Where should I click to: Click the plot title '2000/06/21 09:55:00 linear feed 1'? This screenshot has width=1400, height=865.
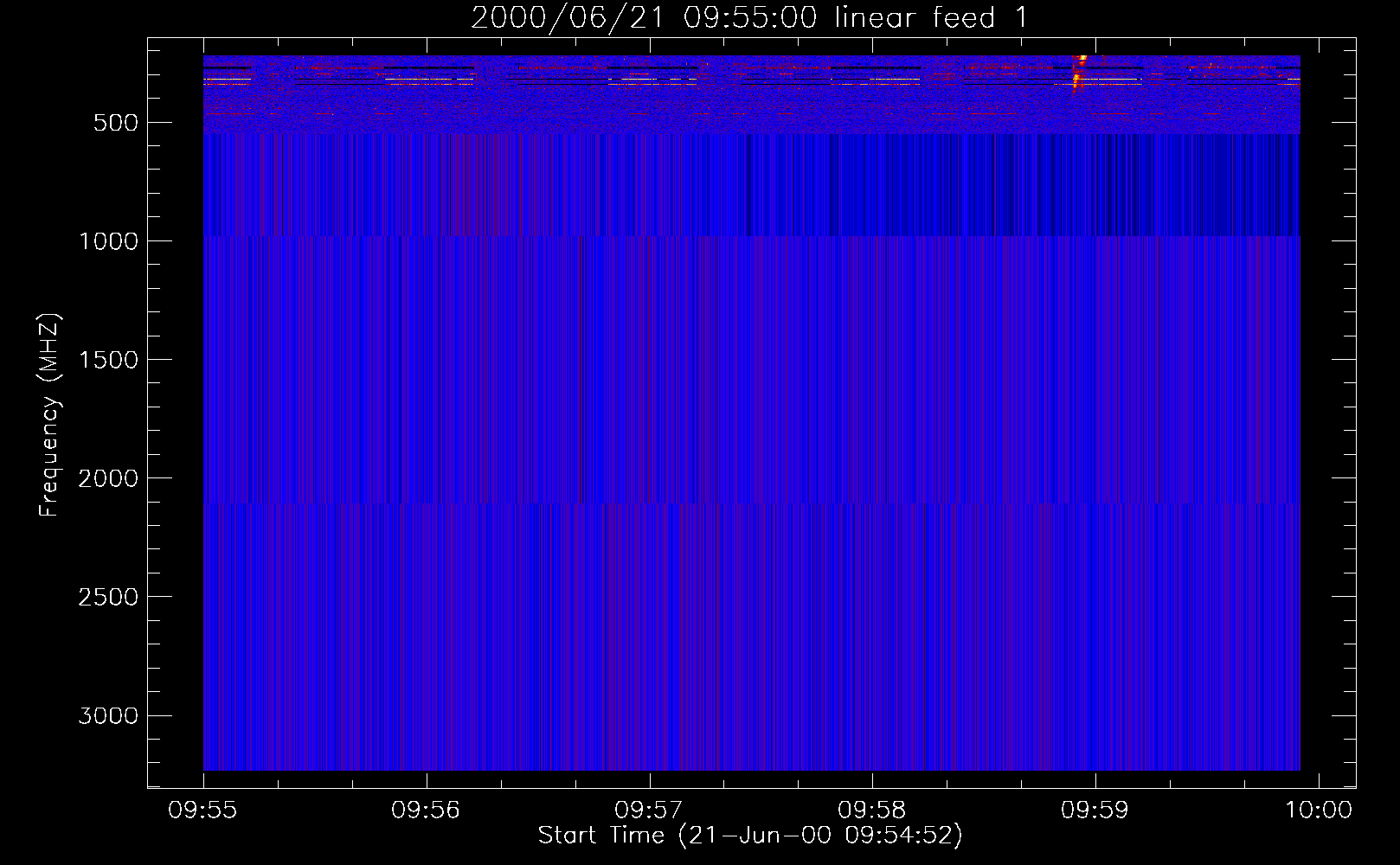(749, 17)
